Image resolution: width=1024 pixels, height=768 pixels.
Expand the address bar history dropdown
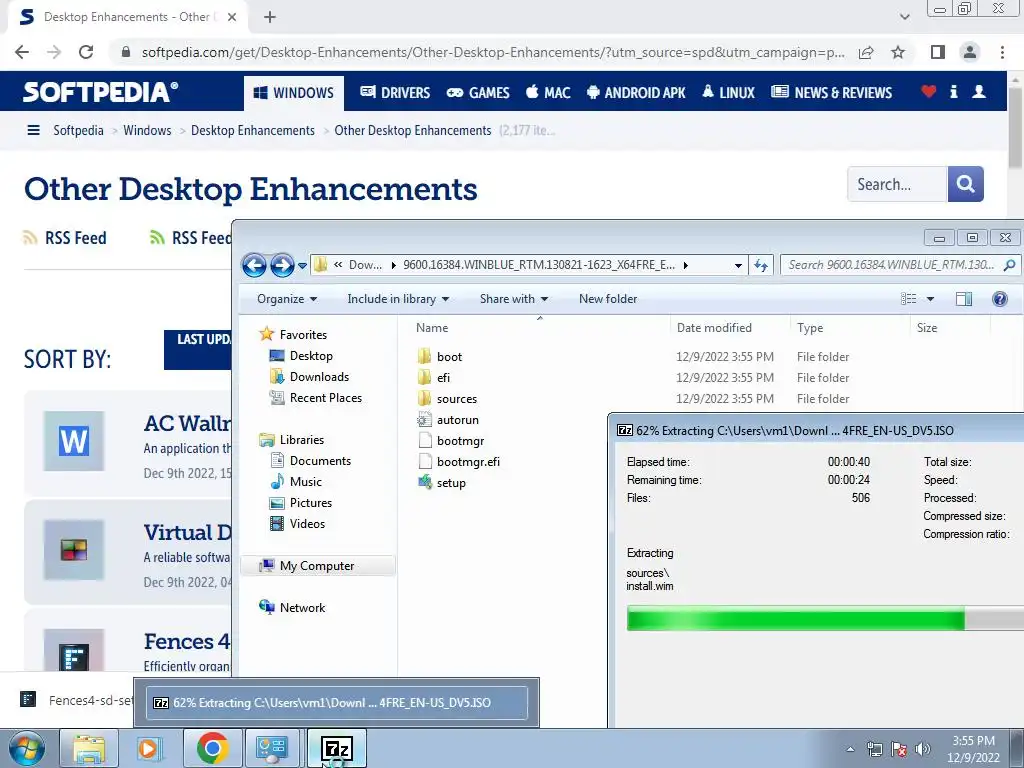[738, 266]
